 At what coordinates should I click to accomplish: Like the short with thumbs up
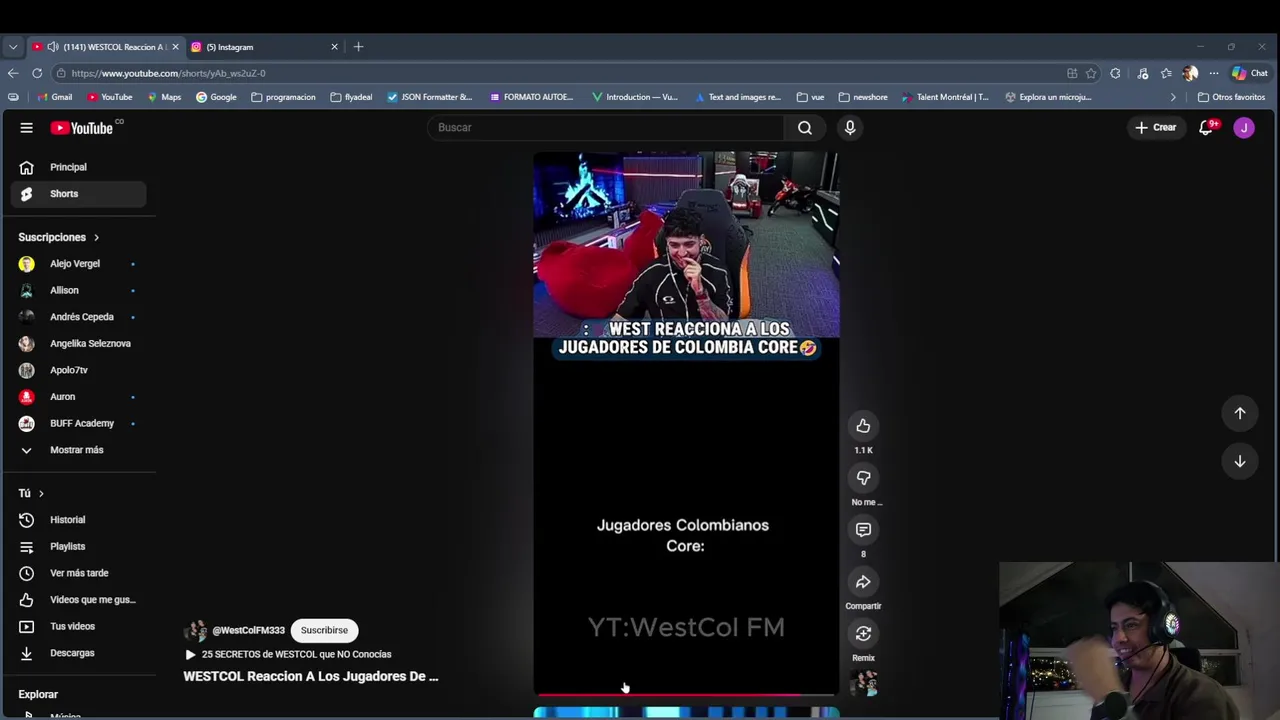(863, 426)
